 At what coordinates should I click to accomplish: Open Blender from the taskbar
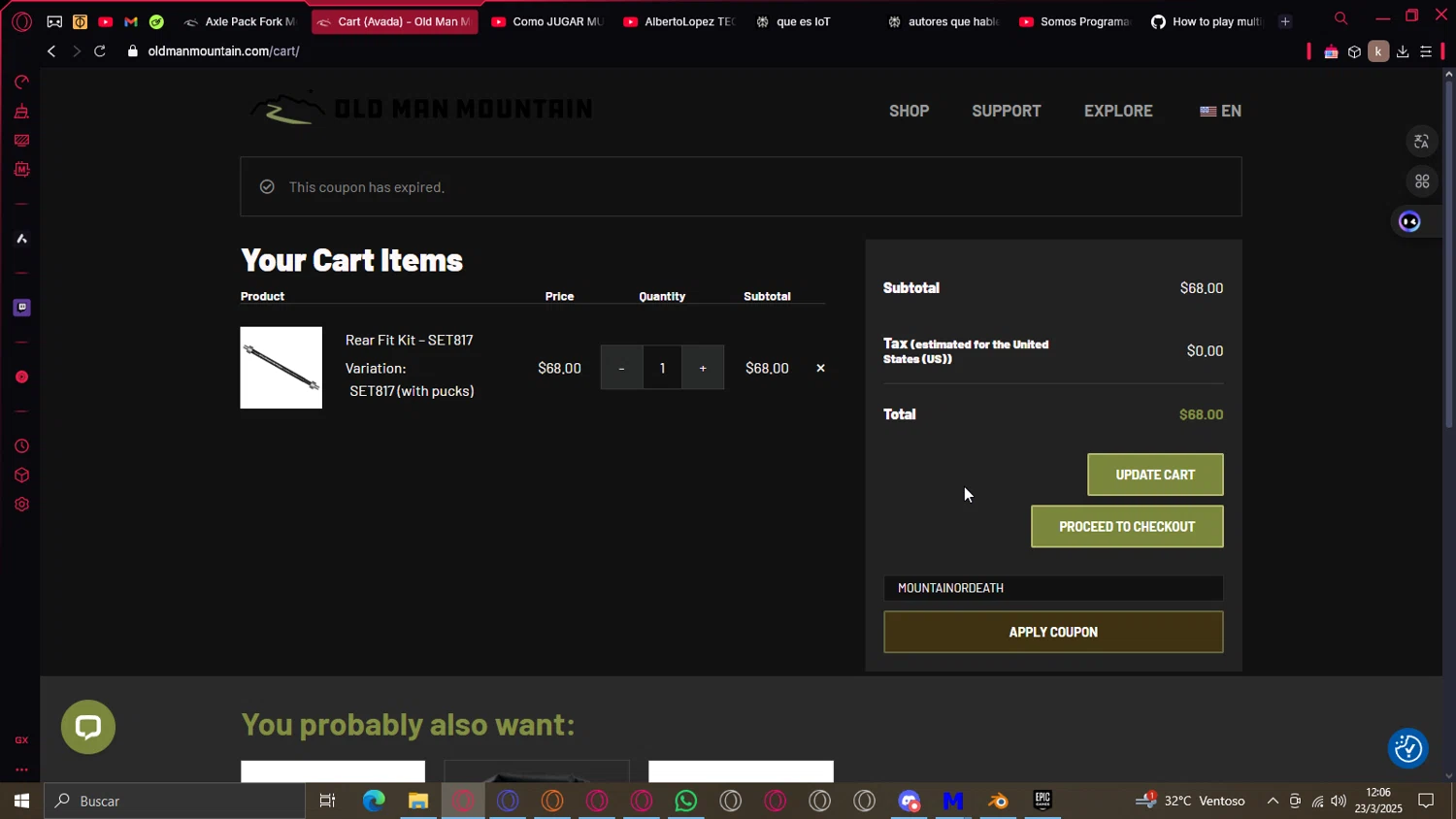(998, 801)
